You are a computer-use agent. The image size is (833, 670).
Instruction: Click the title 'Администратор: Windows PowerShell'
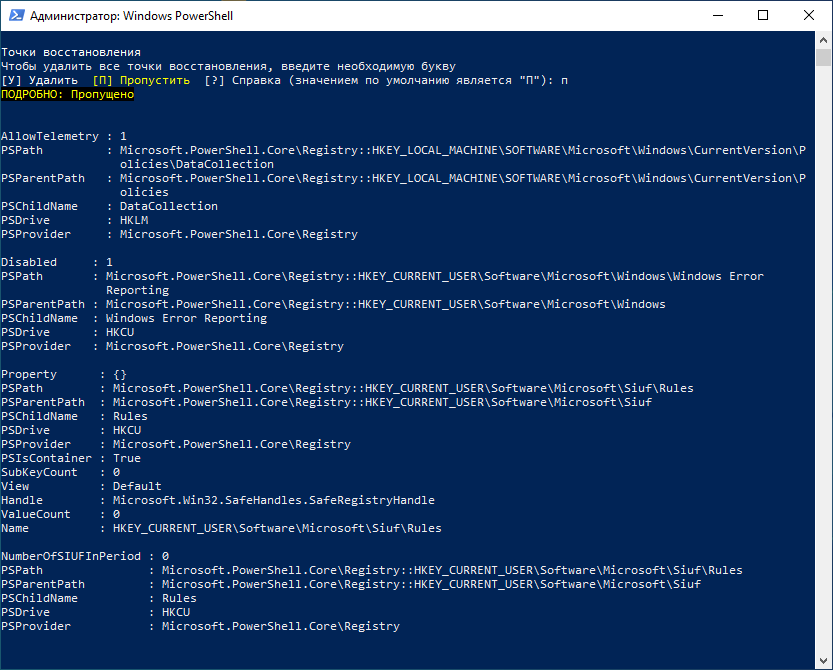pos(131,16)
